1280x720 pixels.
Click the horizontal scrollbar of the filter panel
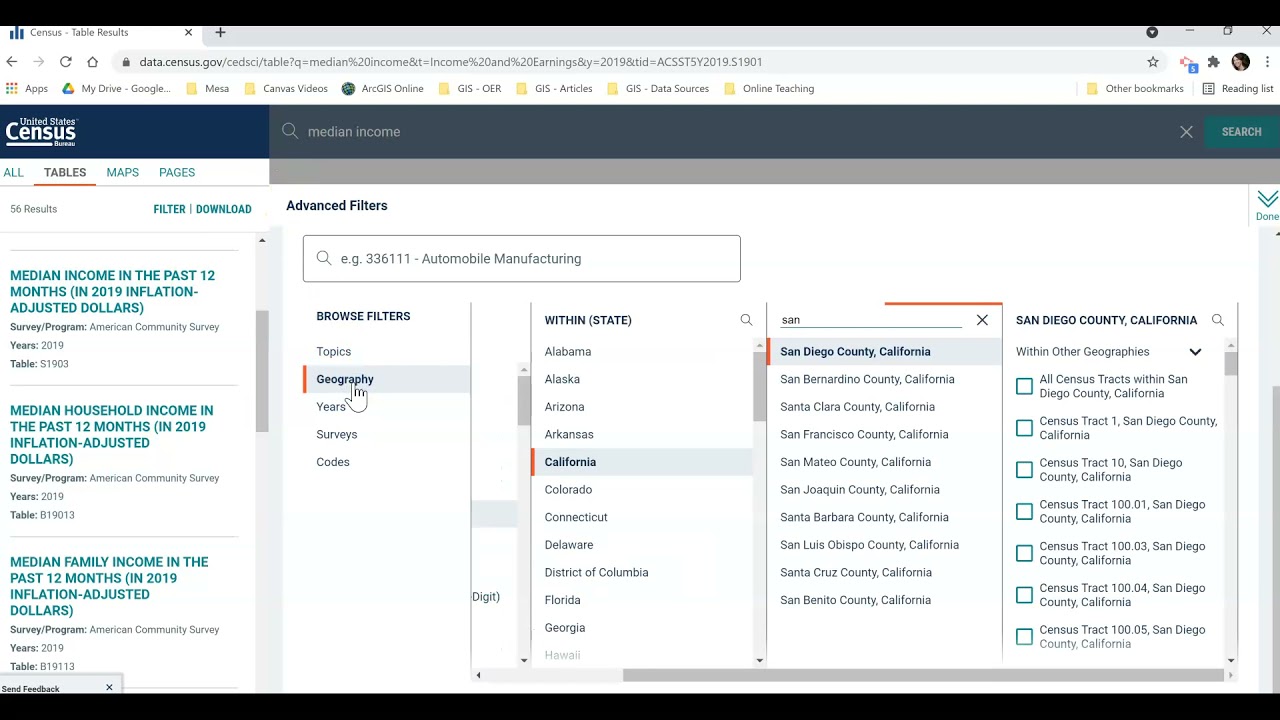pos(923,675)
